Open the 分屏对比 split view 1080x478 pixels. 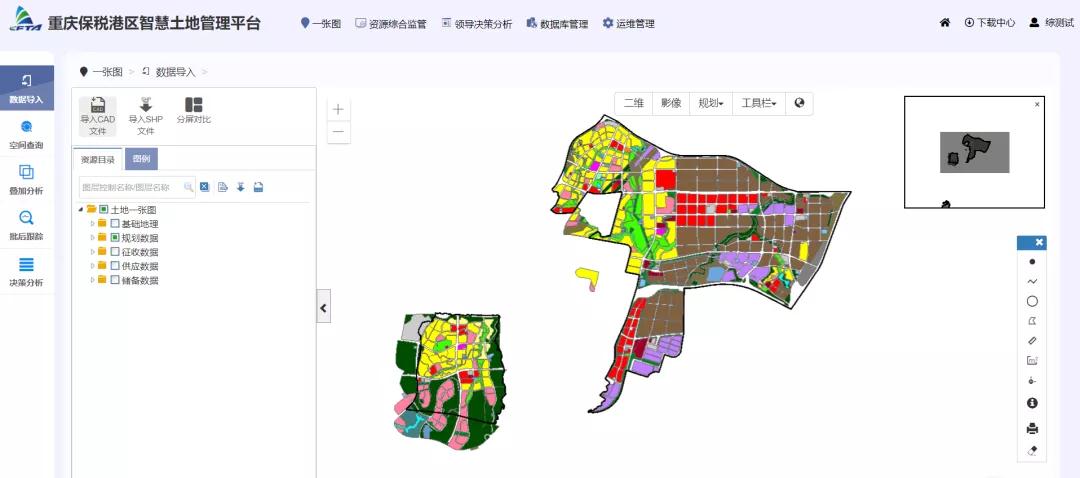194,111
